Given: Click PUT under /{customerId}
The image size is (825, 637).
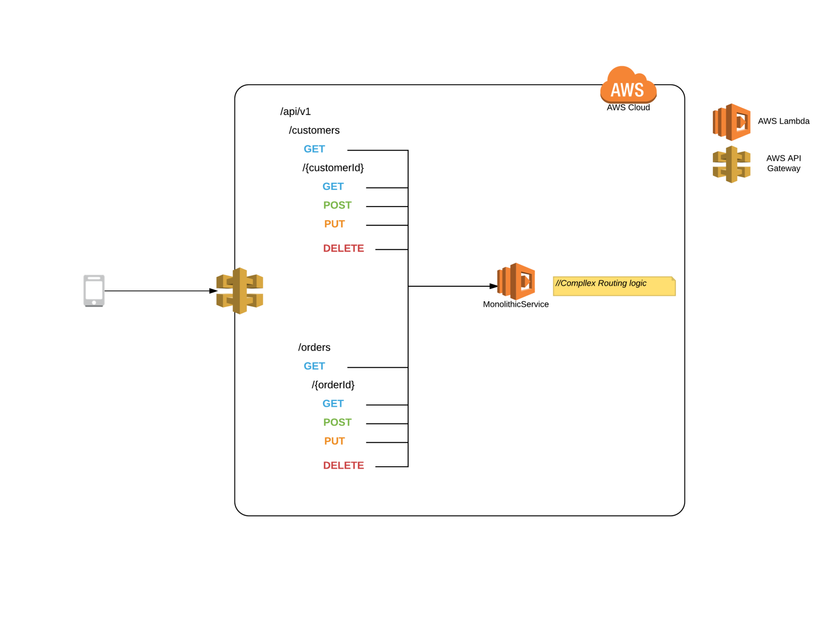Looking at the screenshot, I should (x=334, y=224).
